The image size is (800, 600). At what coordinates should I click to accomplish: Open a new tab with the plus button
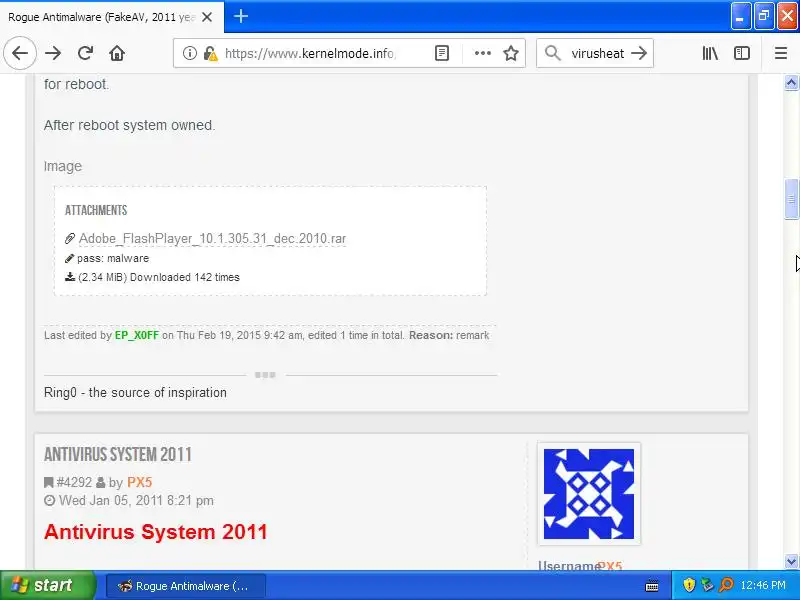[x=241, y=16]
